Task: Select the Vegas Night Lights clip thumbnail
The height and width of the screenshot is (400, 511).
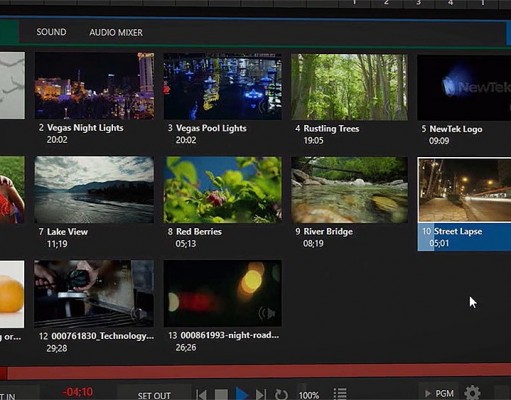Action: coord(94,85)
